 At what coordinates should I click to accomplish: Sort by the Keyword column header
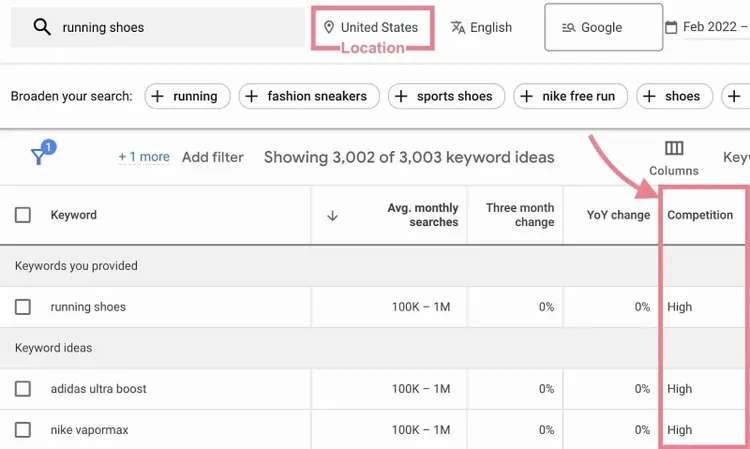[74, 215]
